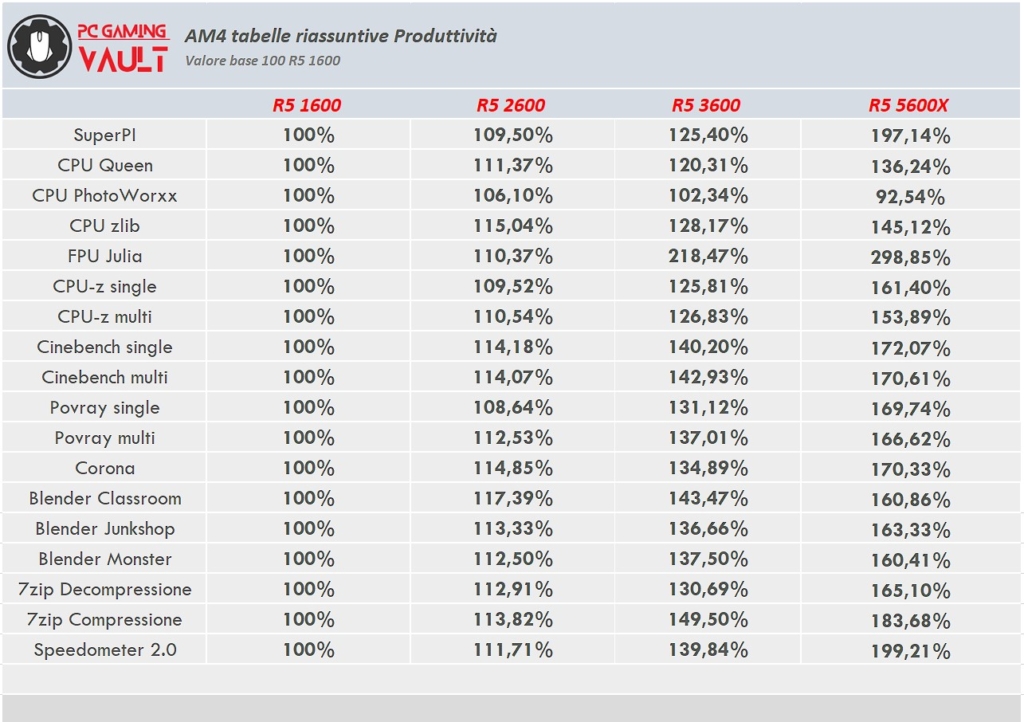Select the R5 2600 column header

click(511, 105)
